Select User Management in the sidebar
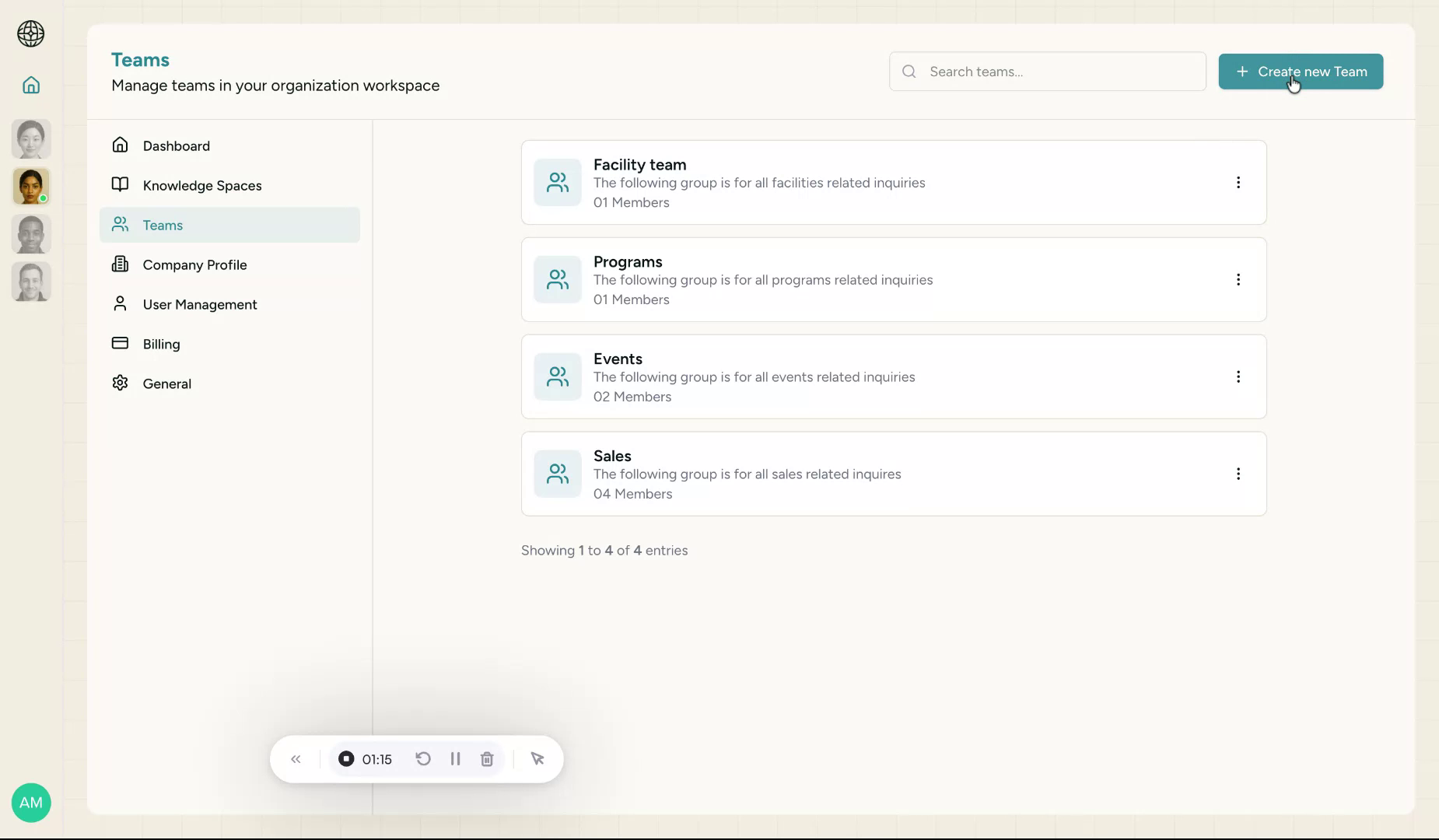 199,304
